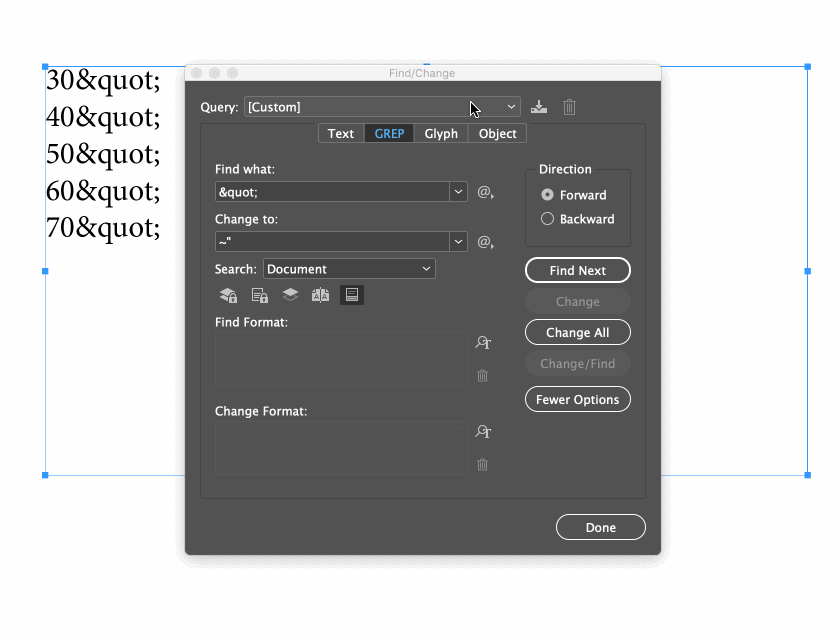Save the current search query
Viewport: 838px width, 640px height.
[538, 107]
